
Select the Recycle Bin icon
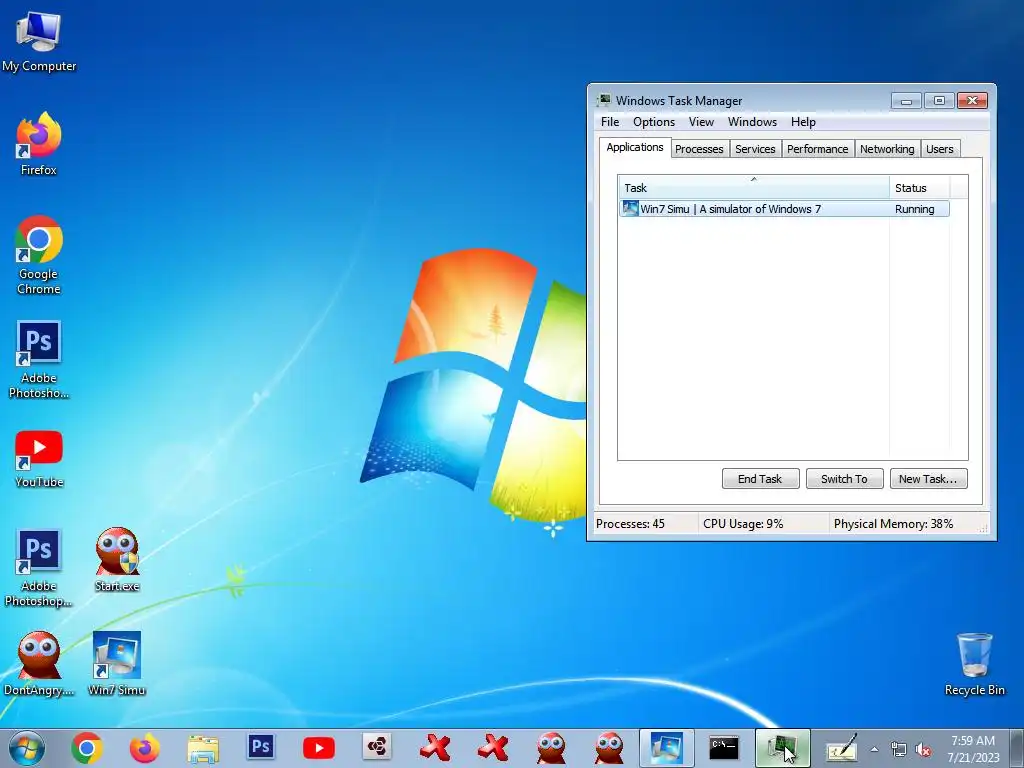pyautogui.click(x=974, y=664)
